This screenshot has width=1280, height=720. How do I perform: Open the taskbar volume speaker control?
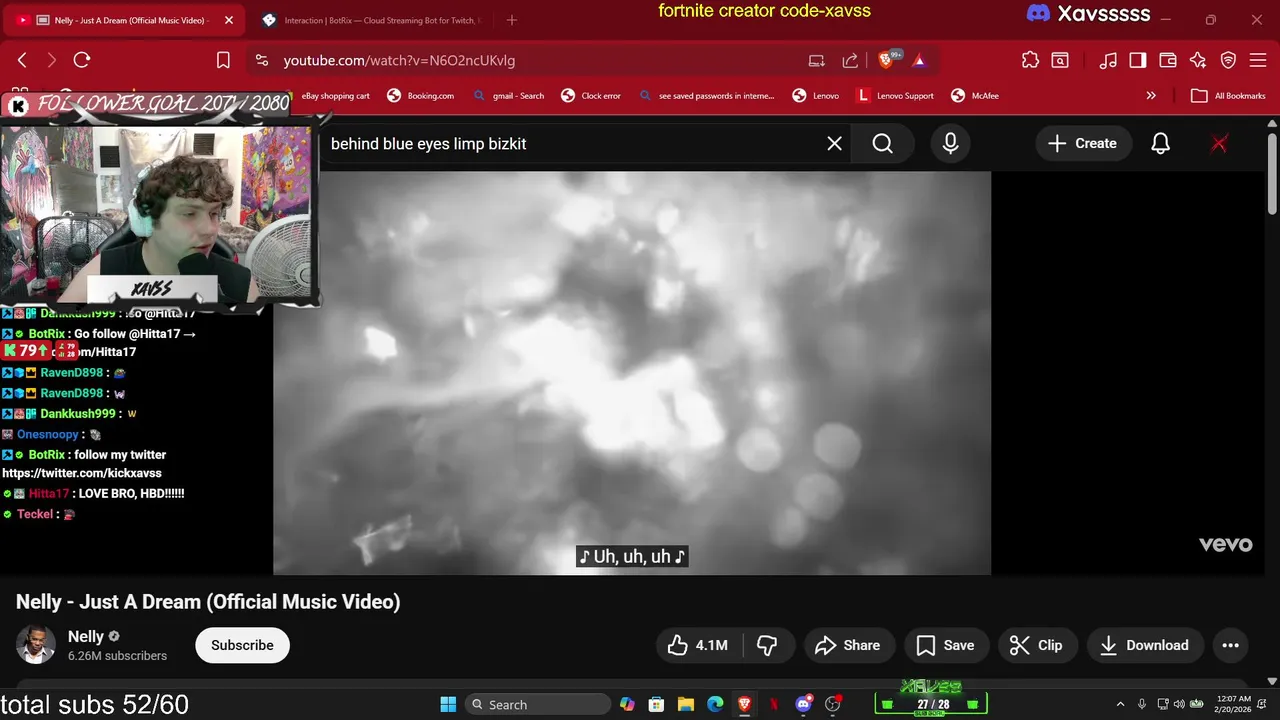pyautogui.click(x=1180, y=704)
